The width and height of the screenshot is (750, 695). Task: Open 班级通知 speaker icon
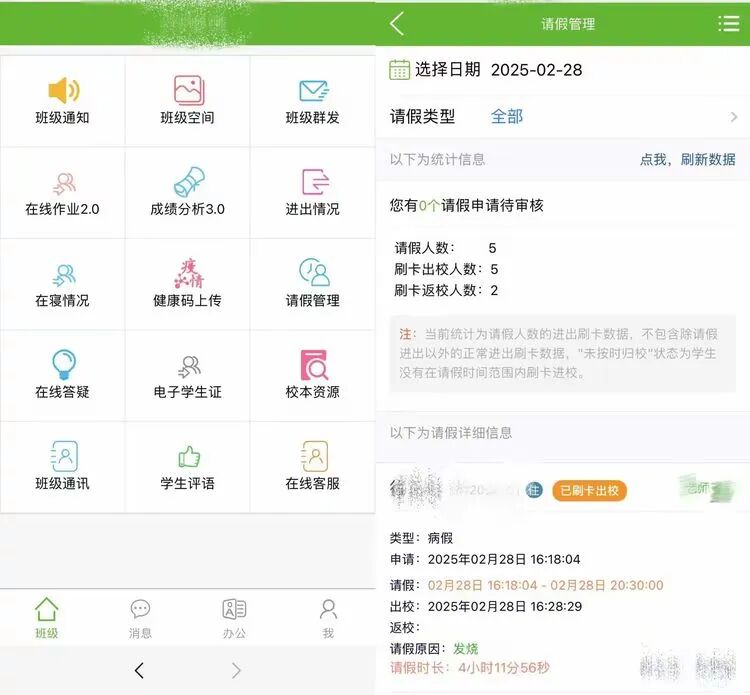pos(63,90)
